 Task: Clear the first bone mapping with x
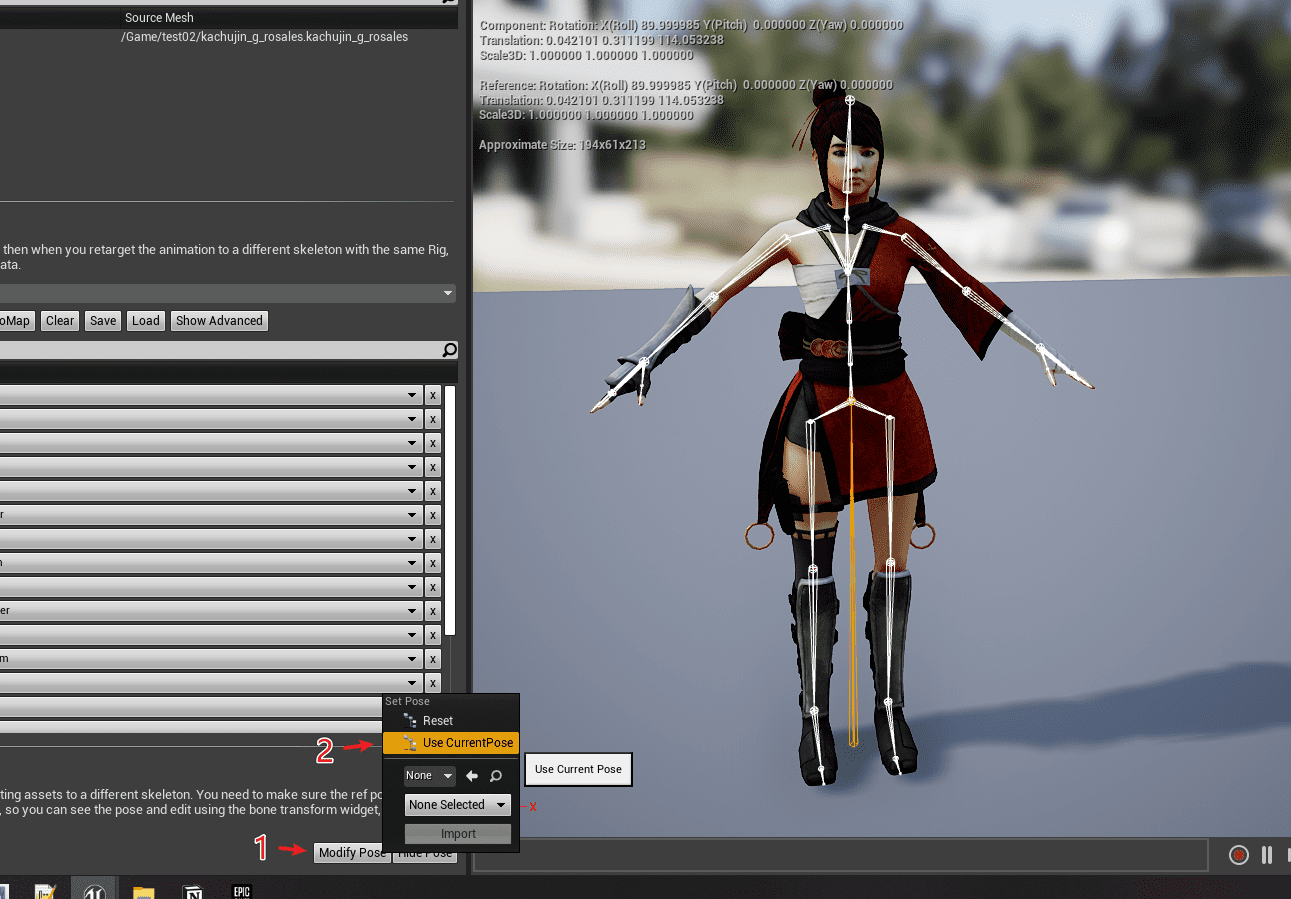tap(433, 395)
